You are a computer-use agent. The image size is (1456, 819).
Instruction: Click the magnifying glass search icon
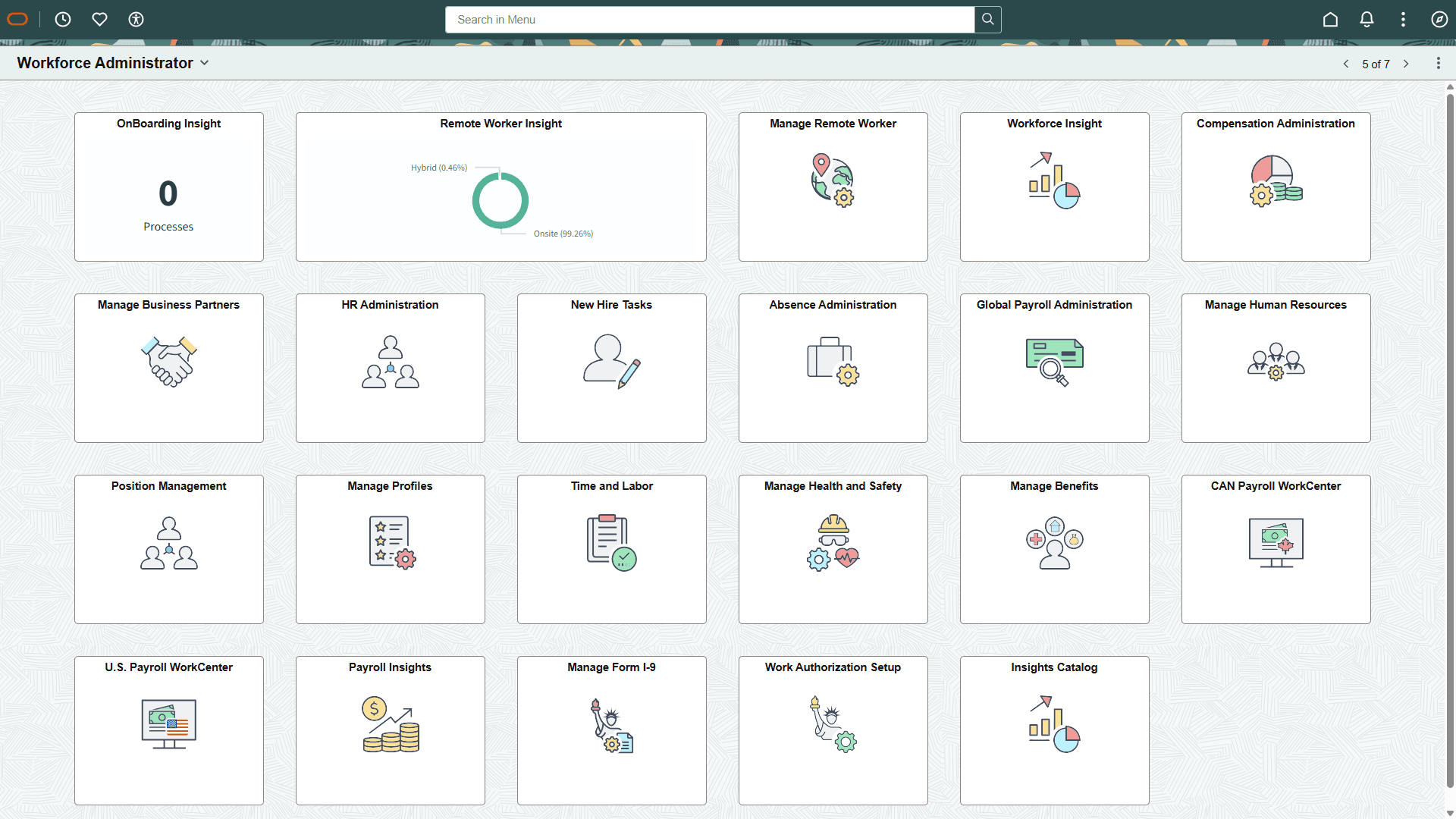[987, 20]
